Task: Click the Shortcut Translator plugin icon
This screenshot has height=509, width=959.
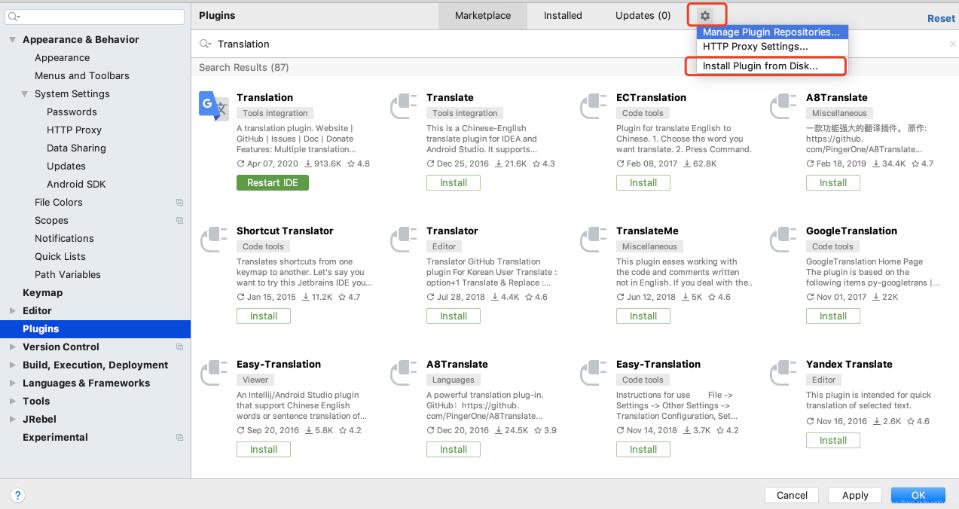Action: click(x=213, y=239)
